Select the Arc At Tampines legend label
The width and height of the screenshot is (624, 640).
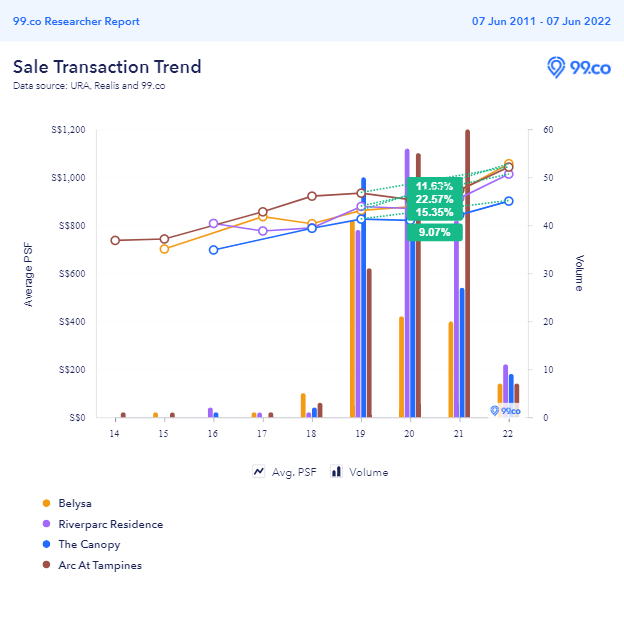point(100,565)
